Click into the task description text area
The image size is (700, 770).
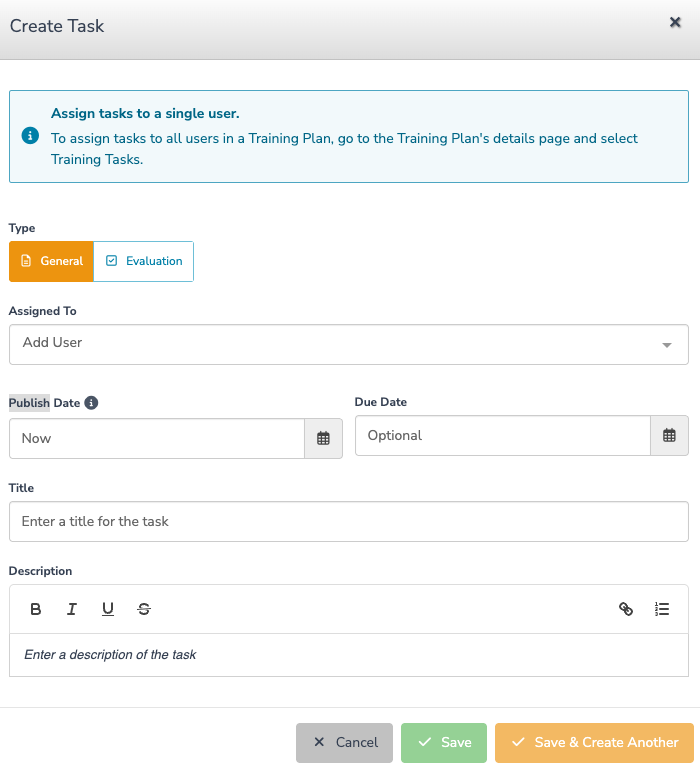click(x=349, y=655)
